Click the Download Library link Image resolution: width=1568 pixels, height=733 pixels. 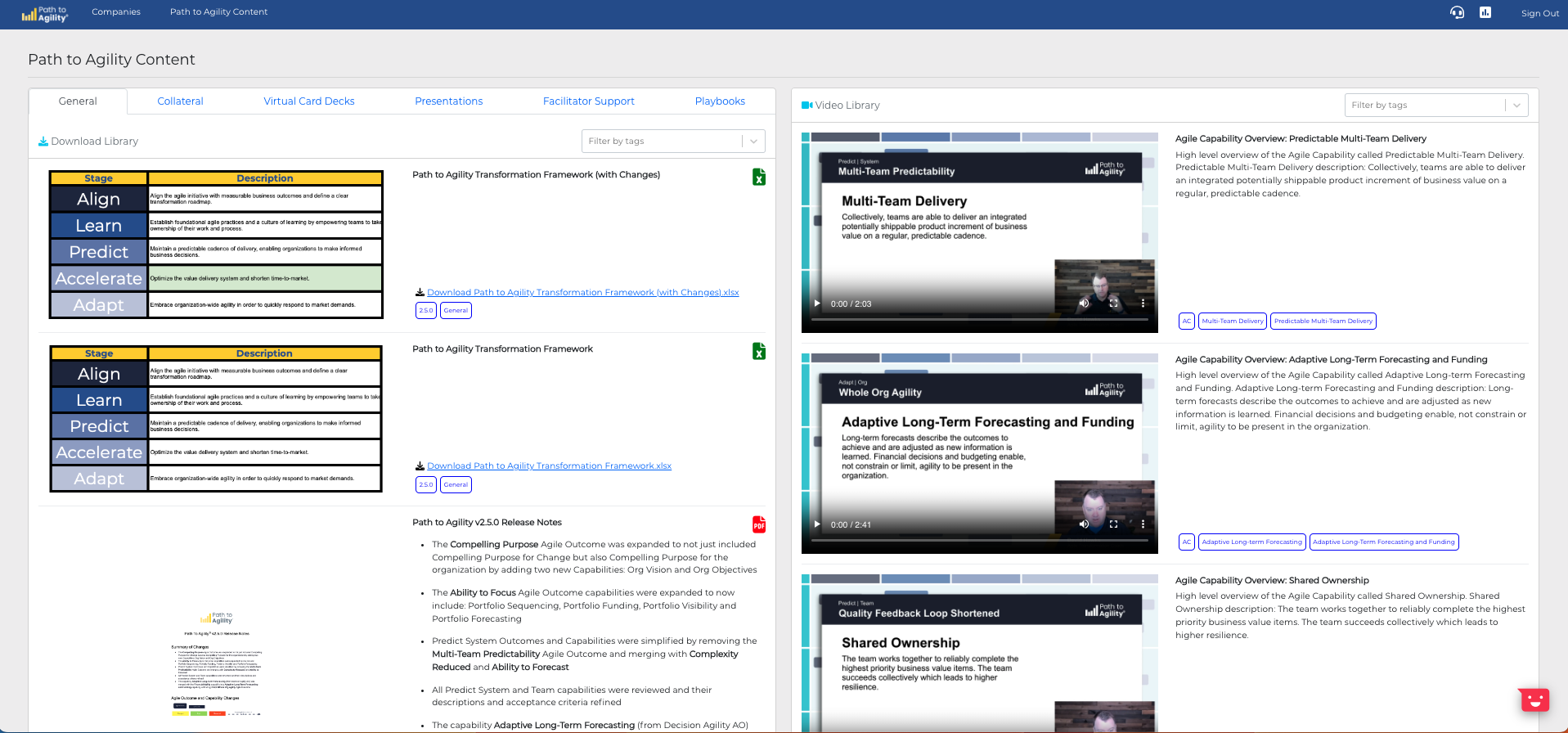(x=95, y=142)
